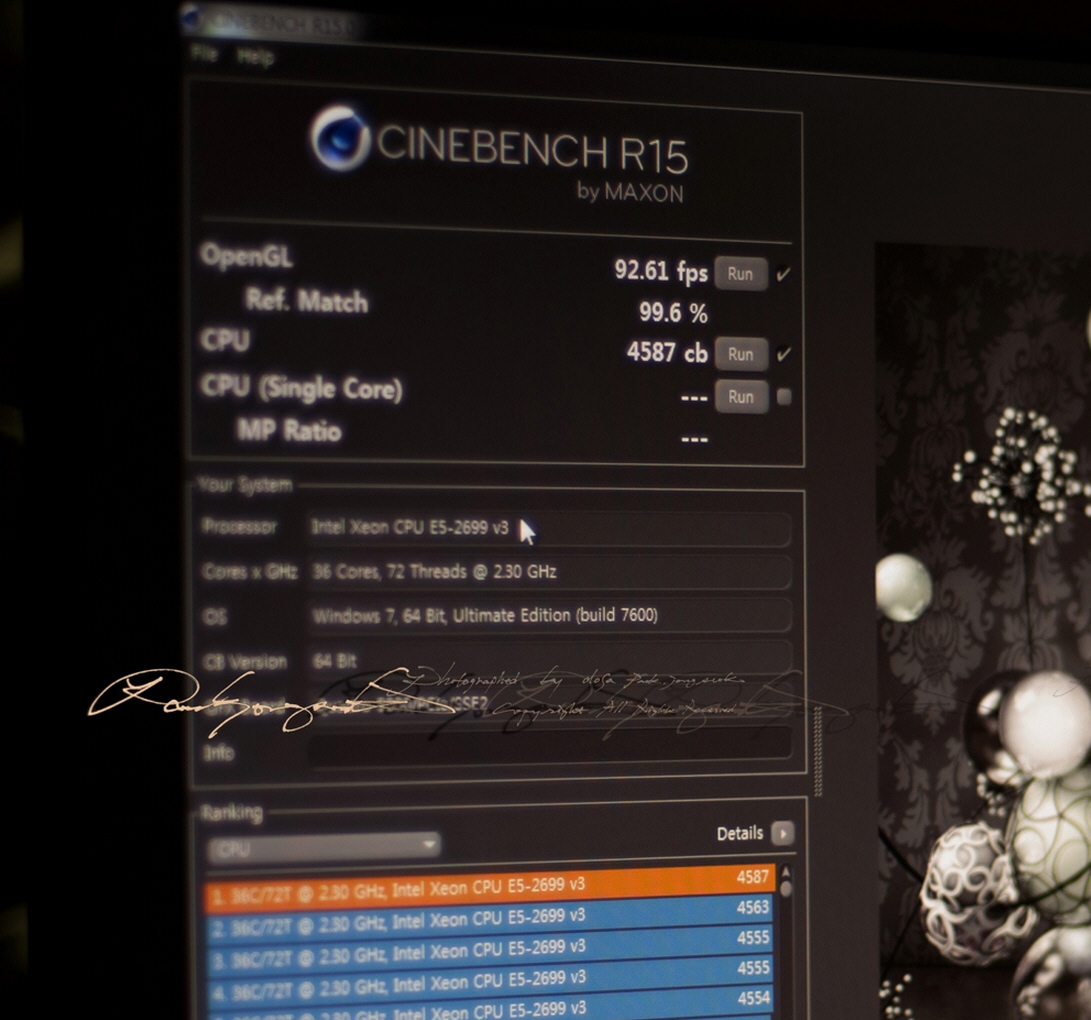Click the Cinebench logo icon
Screen dimensions: 1091x1020
pos(340,138)
